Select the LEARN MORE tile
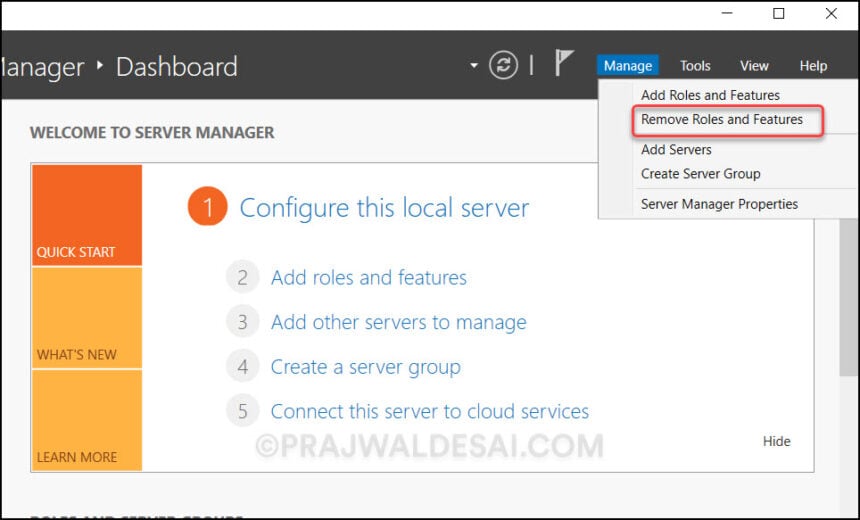 (x=87, y=420)
